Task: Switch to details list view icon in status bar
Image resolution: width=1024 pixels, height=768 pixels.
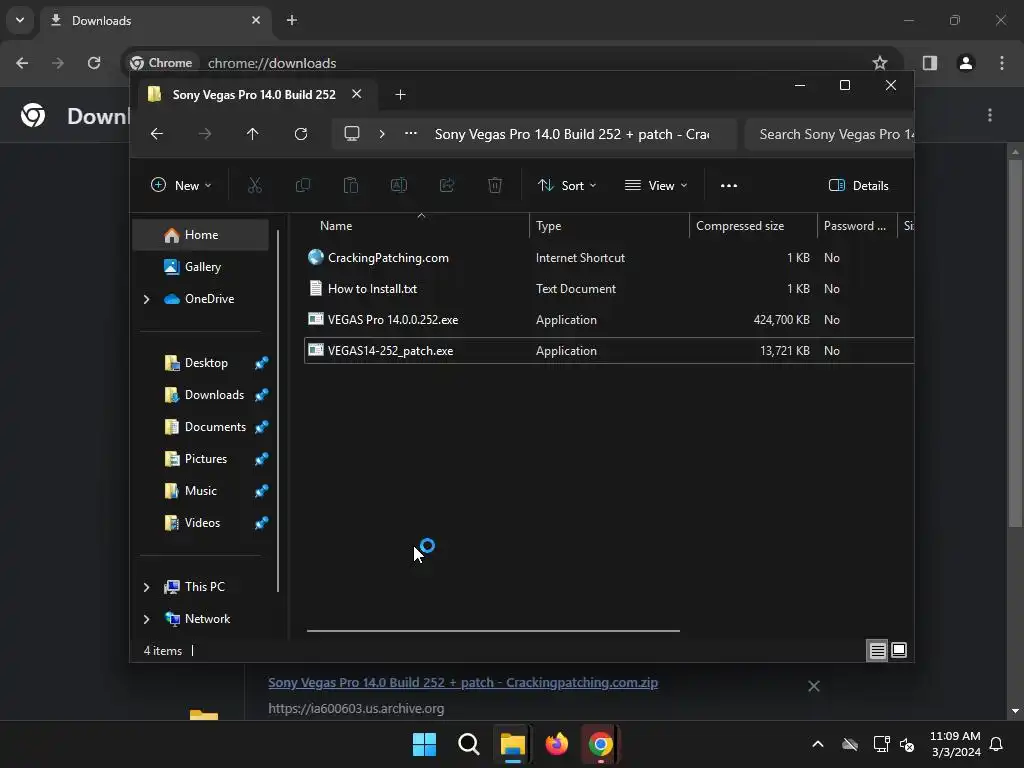Action: coord(877,650)
